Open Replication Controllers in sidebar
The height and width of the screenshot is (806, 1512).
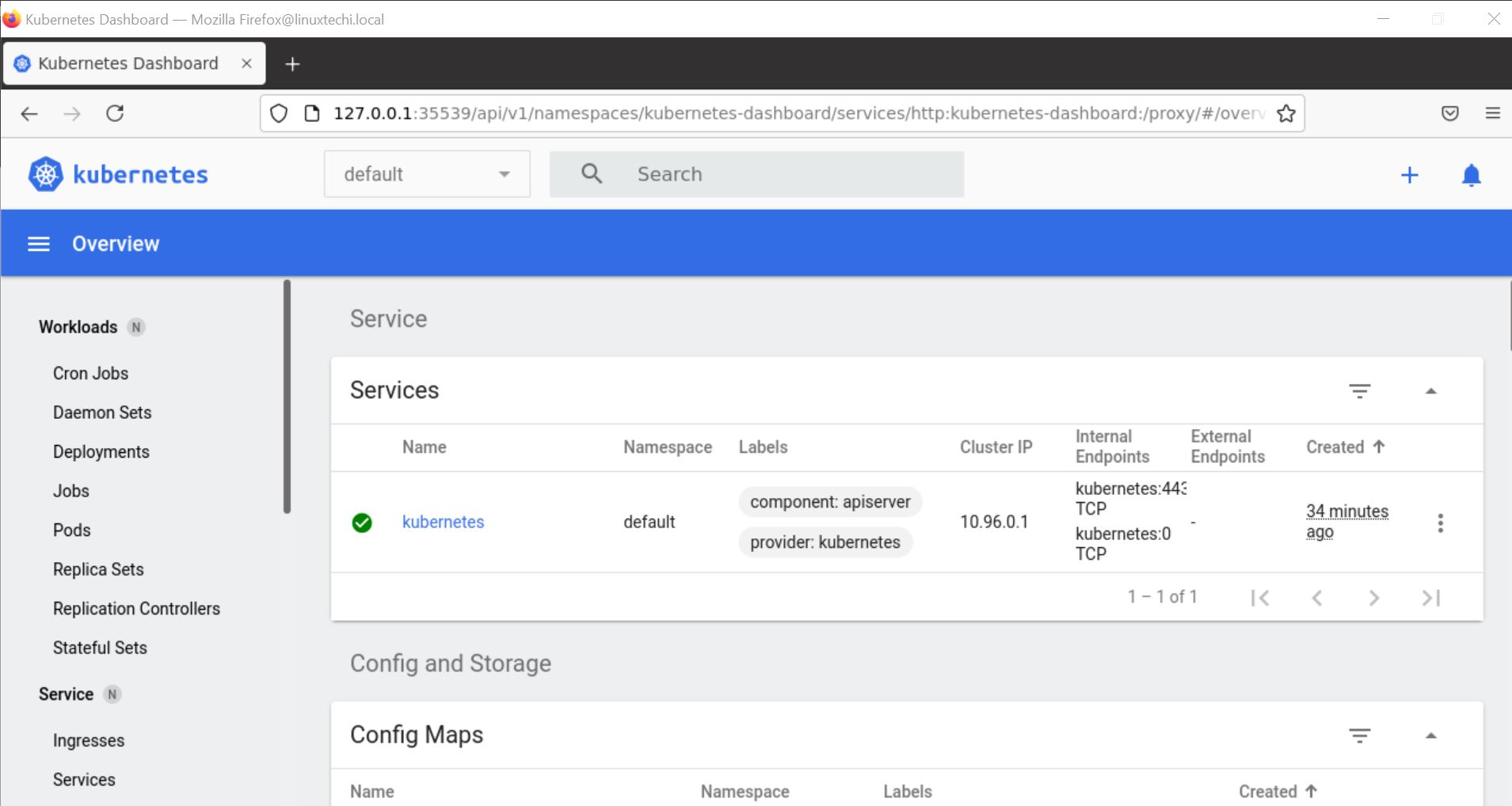[x=136, y=609]
